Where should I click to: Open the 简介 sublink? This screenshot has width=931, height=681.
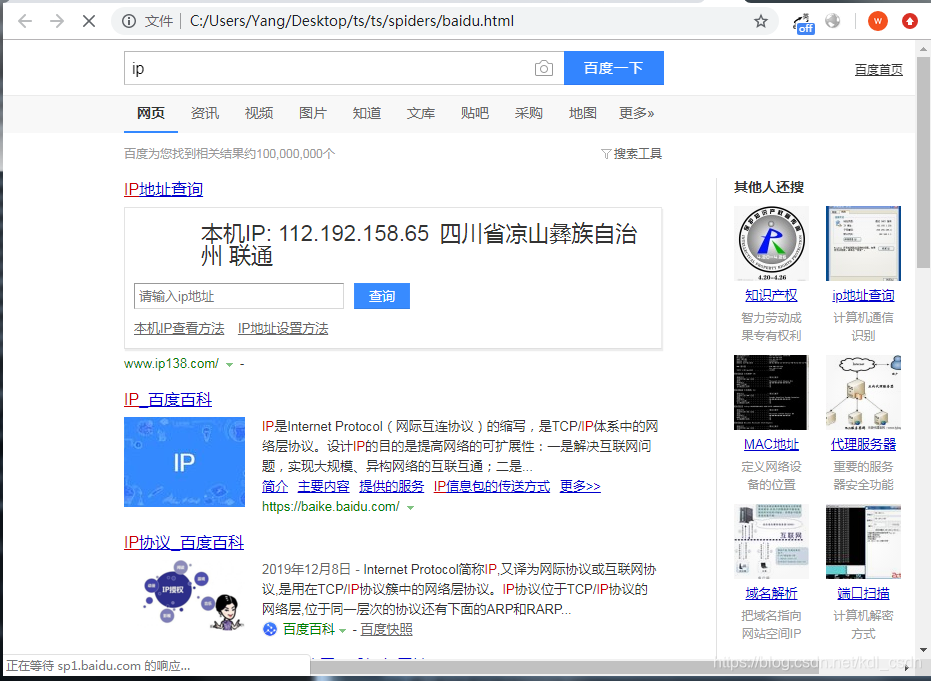(275, 486)
